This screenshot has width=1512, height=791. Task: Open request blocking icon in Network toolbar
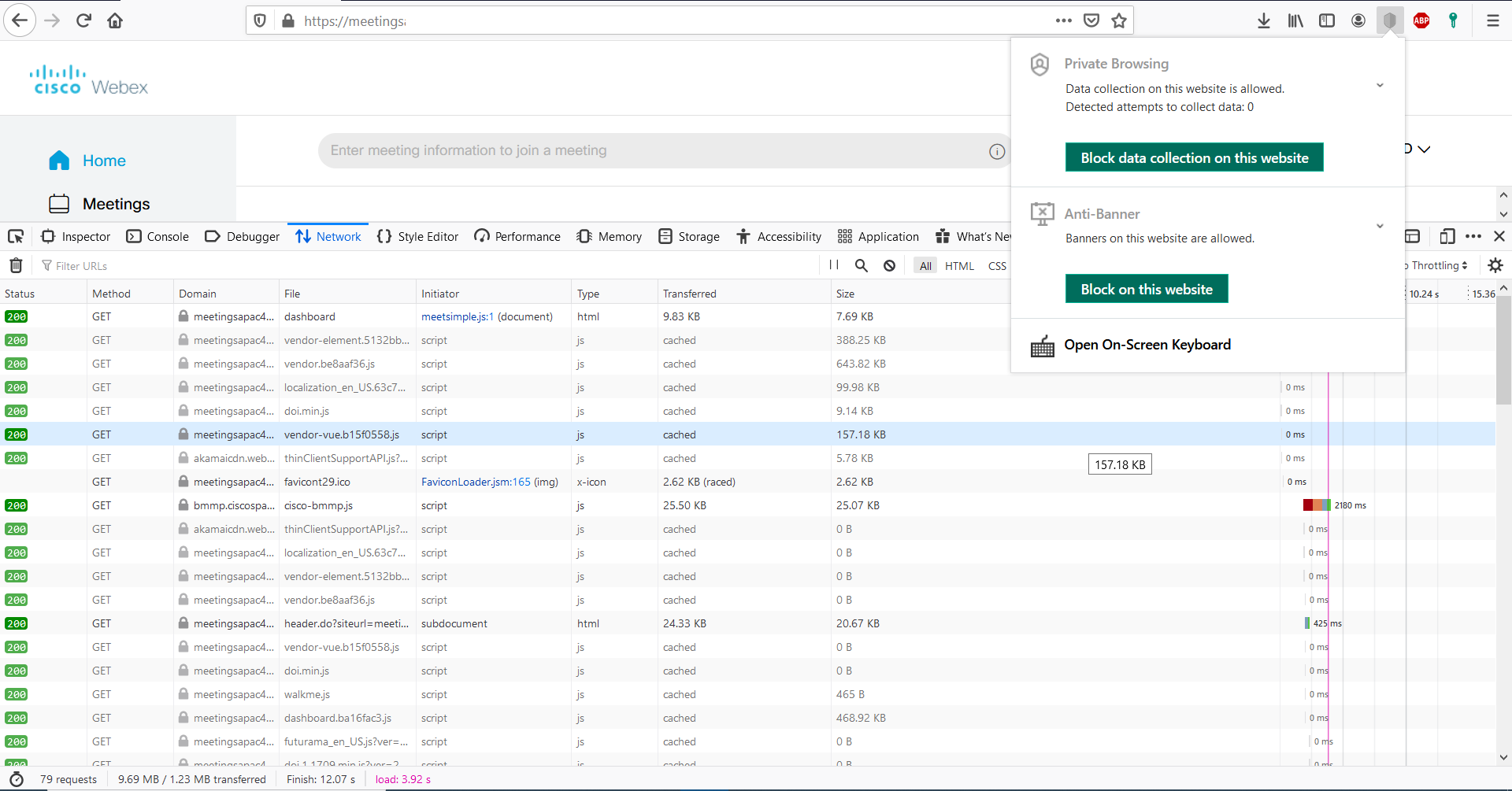(x=889, y=265)
